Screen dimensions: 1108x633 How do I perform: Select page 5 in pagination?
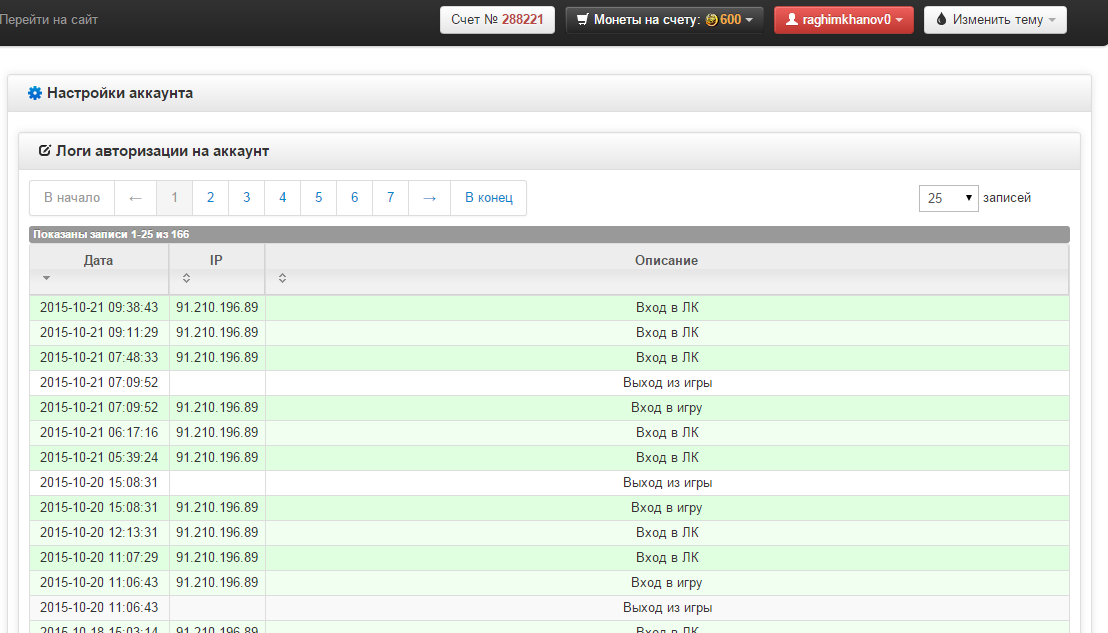[319, 198]
